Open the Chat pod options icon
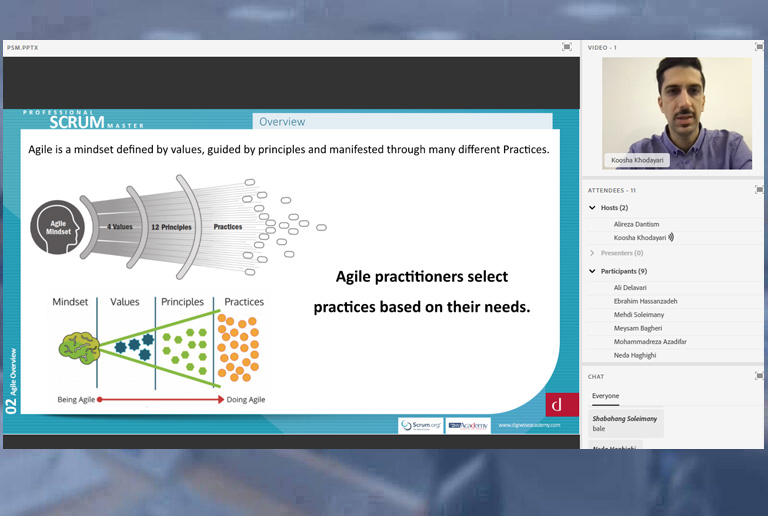768x516 pixels. (759, 376)
